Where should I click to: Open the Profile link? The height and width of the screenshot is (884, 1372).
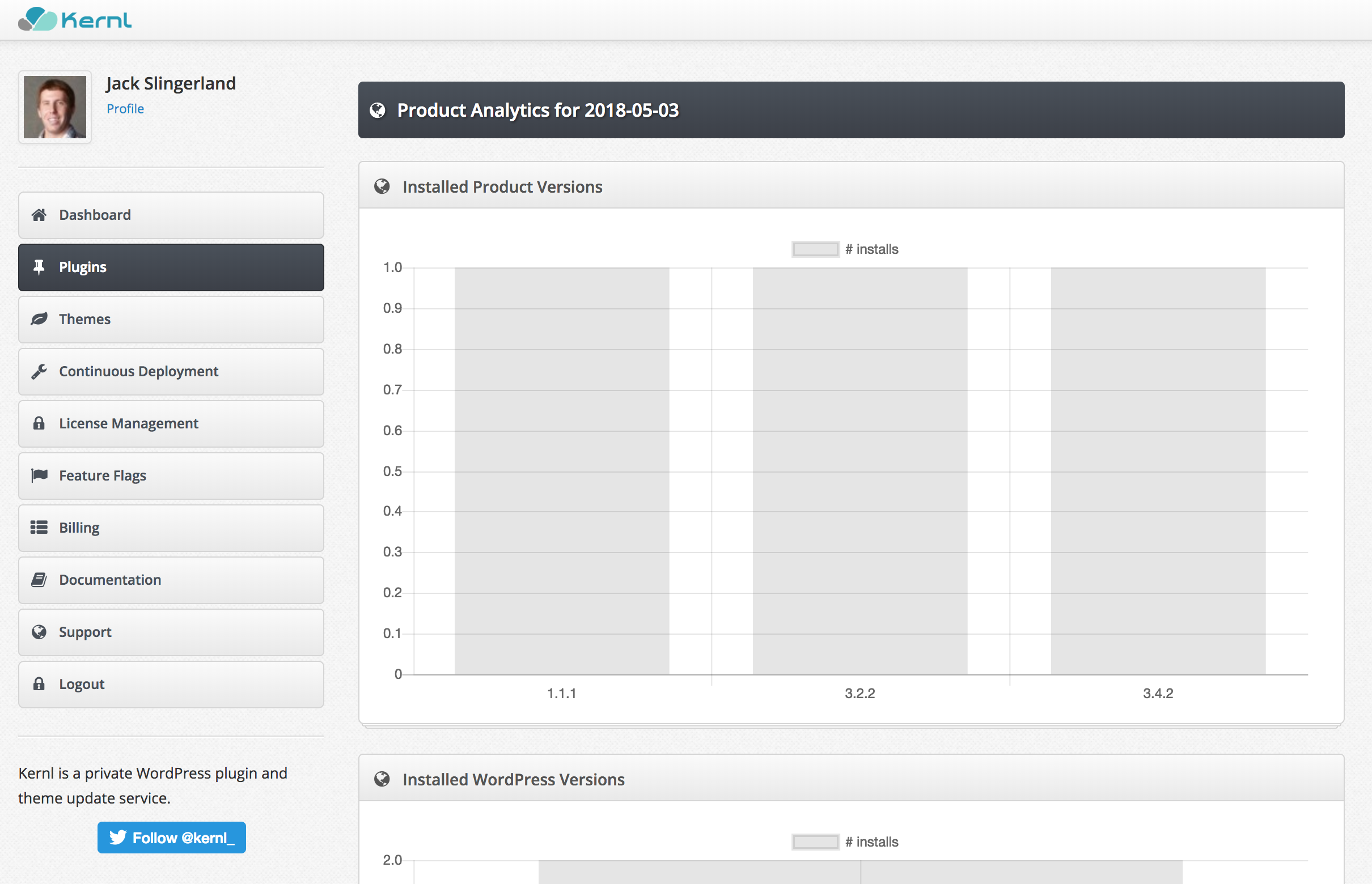pos(125,109)
